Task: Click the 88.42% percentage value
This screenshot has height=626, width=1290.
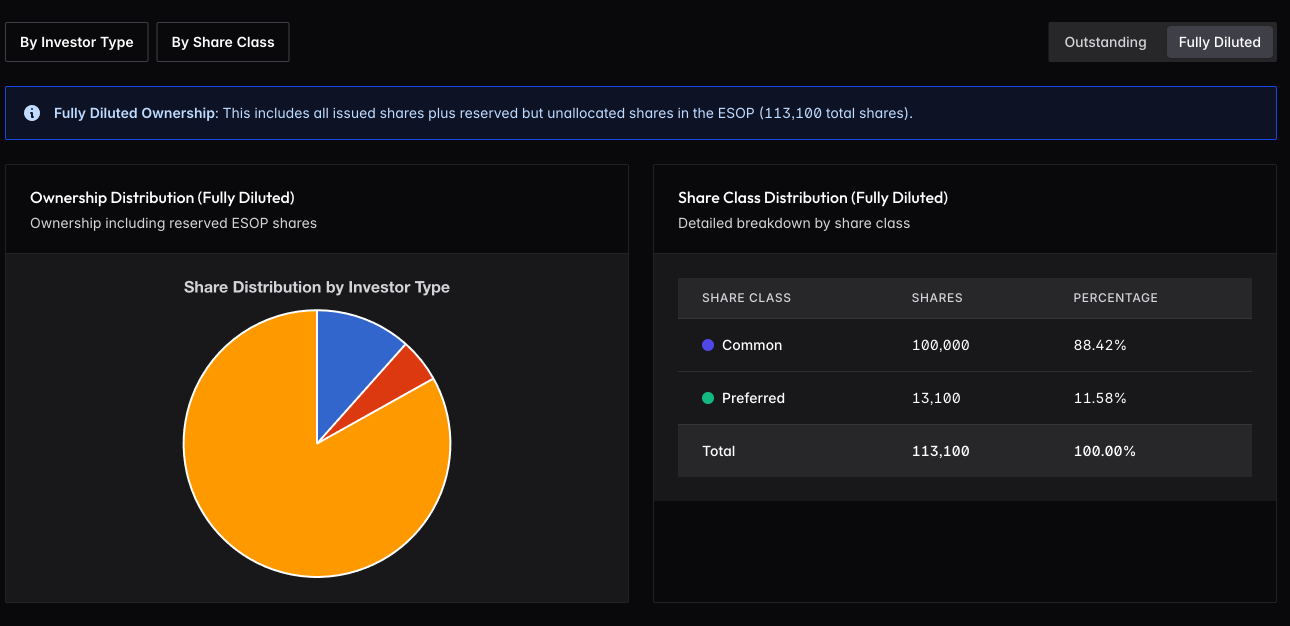Action: coord(1100,345)
